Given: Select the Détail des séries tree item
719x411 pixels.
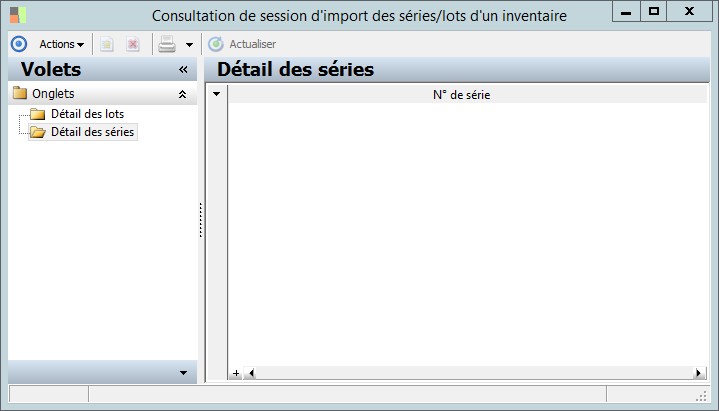Looking at the screenshot, I should (x=92, y=132).
